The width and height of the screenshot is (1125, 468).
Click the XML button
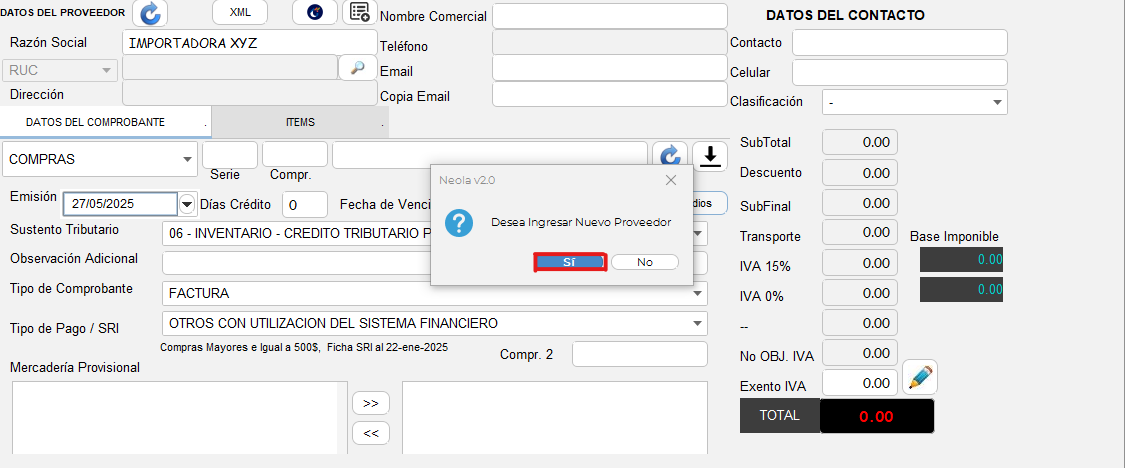tap(240, 12)
